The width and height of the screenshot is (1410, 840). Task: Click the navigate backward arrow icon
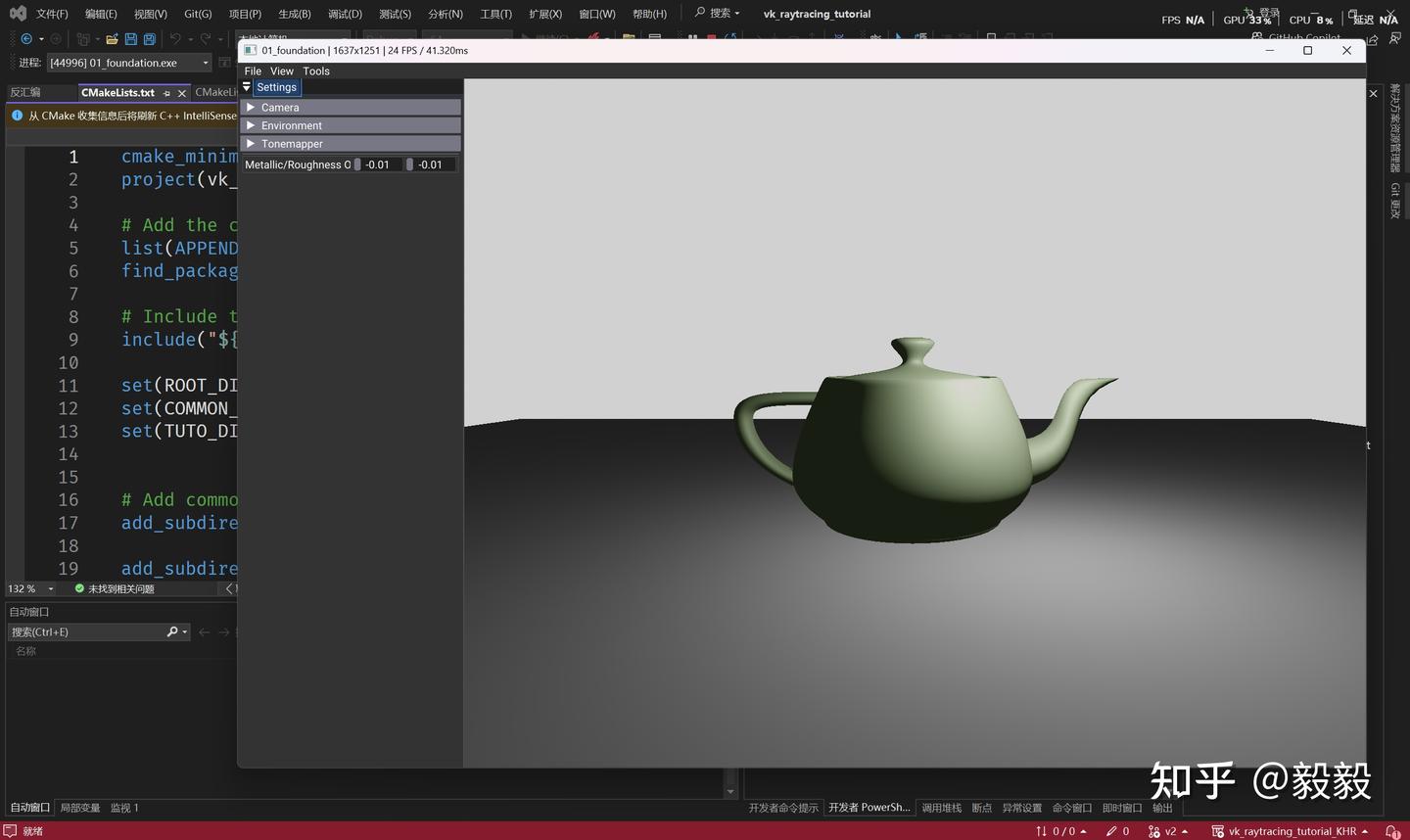(x=26, y=39)
